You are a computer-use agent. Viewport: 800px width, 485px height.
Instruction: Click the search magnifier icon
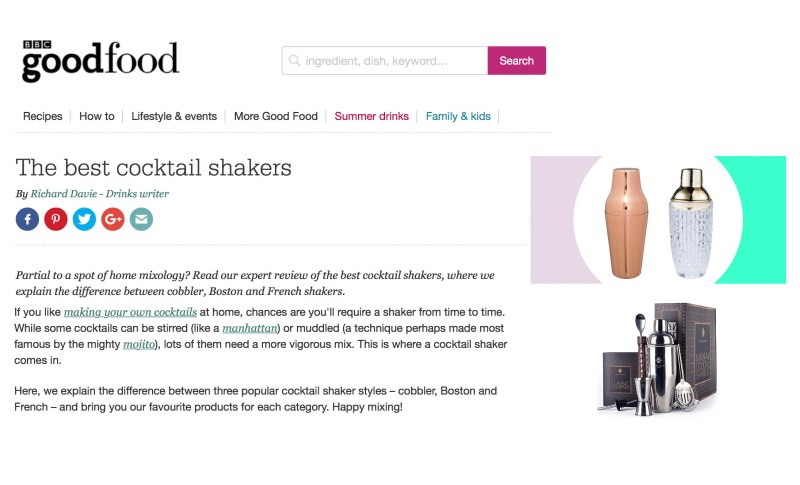[294, 61]
